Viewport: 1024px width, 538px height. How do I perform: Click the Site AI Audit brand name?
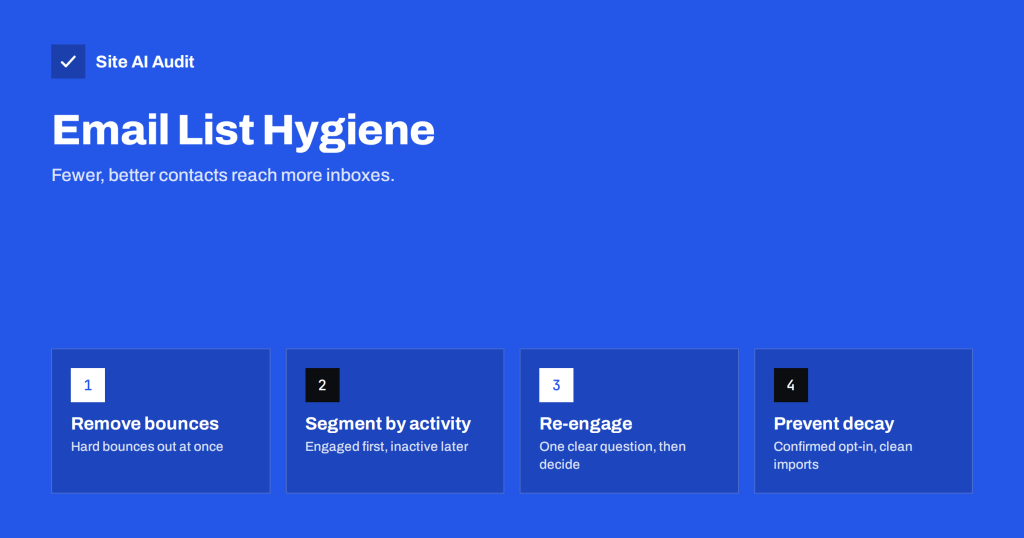[145, 61]
